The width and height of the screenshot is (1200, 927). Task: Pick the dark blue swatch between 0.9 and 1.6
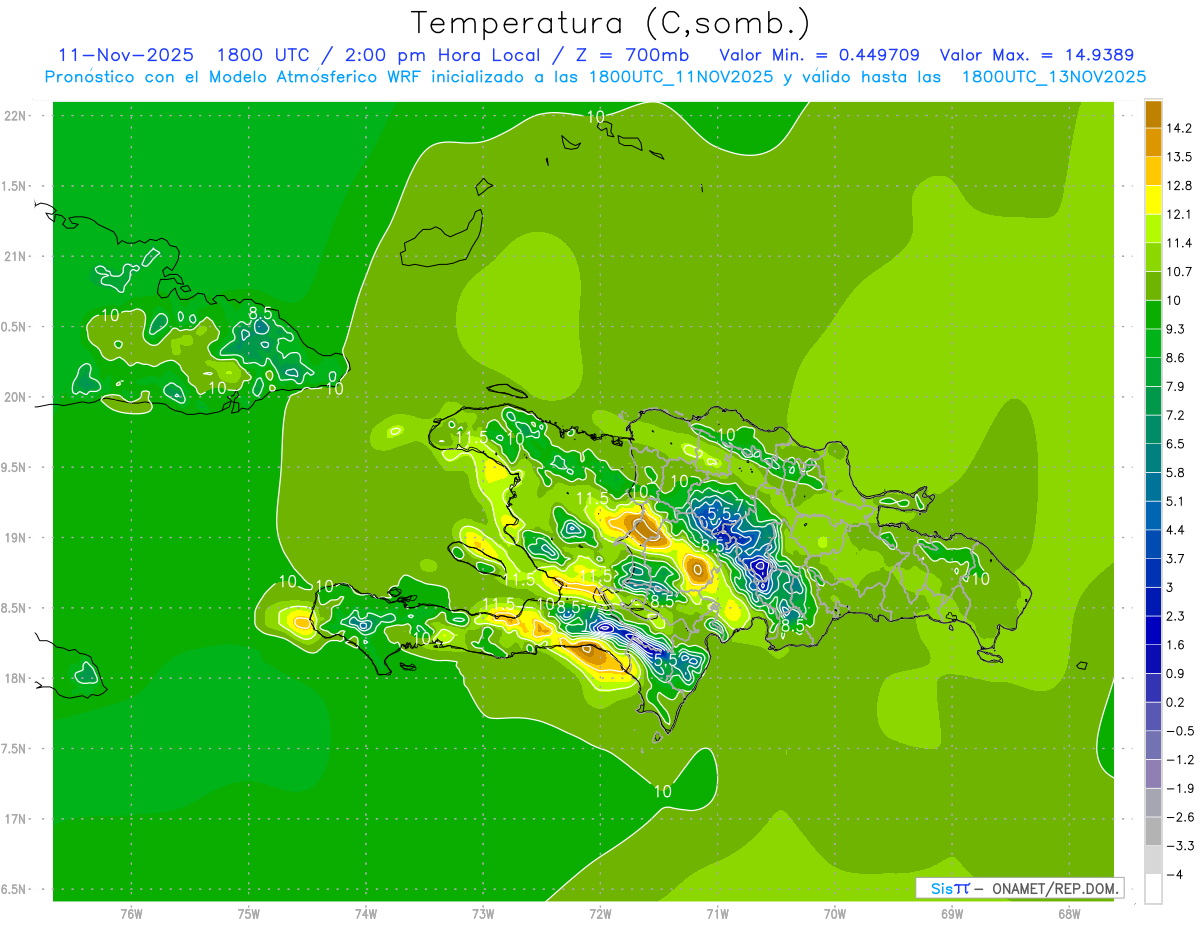[x=1153, y=660]
